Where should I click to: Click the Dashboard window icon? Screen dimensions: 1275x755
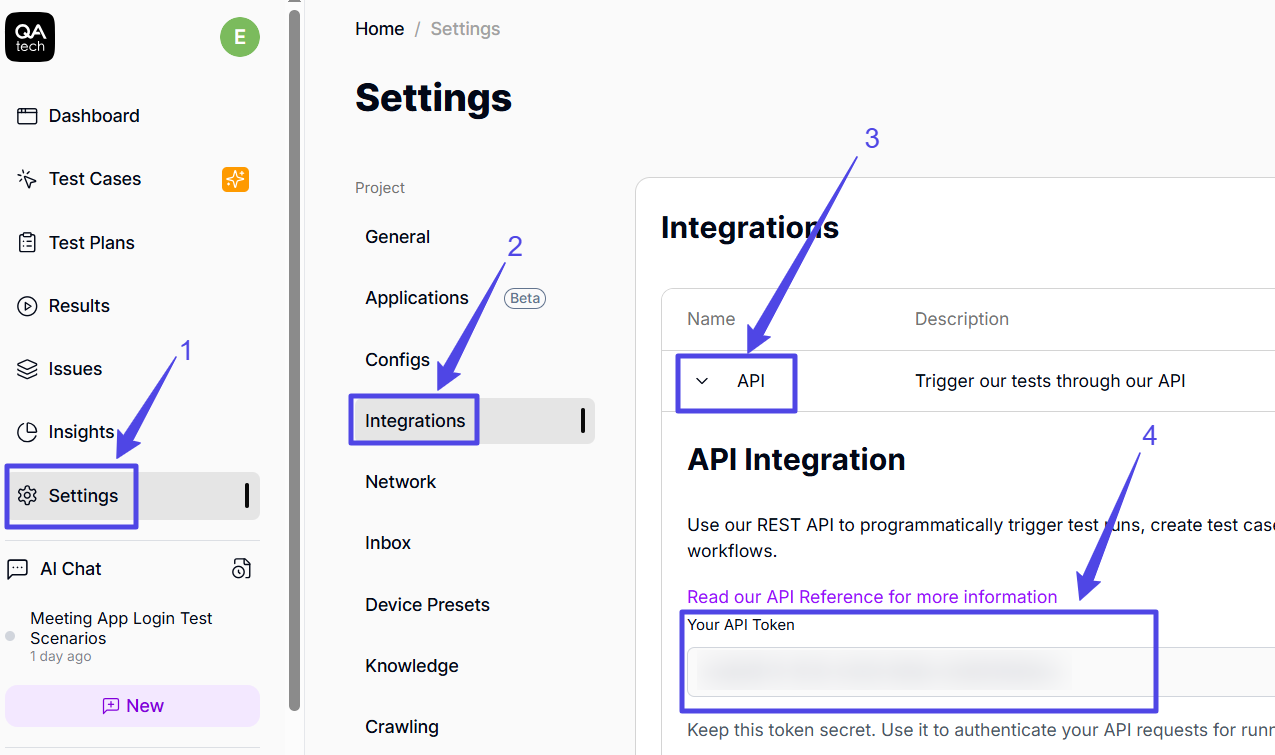(27, 116)
